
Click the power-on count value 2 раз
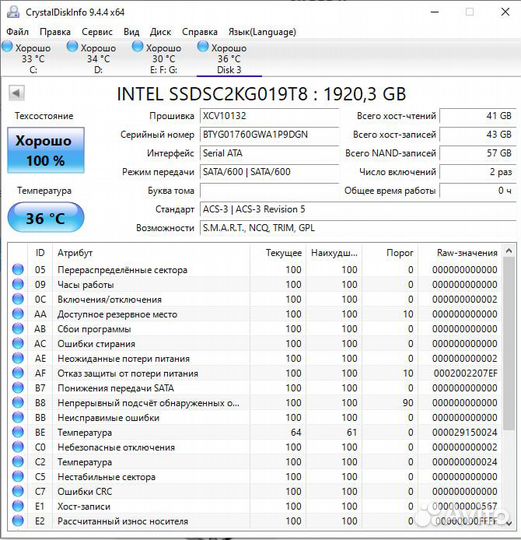point(478,172)
